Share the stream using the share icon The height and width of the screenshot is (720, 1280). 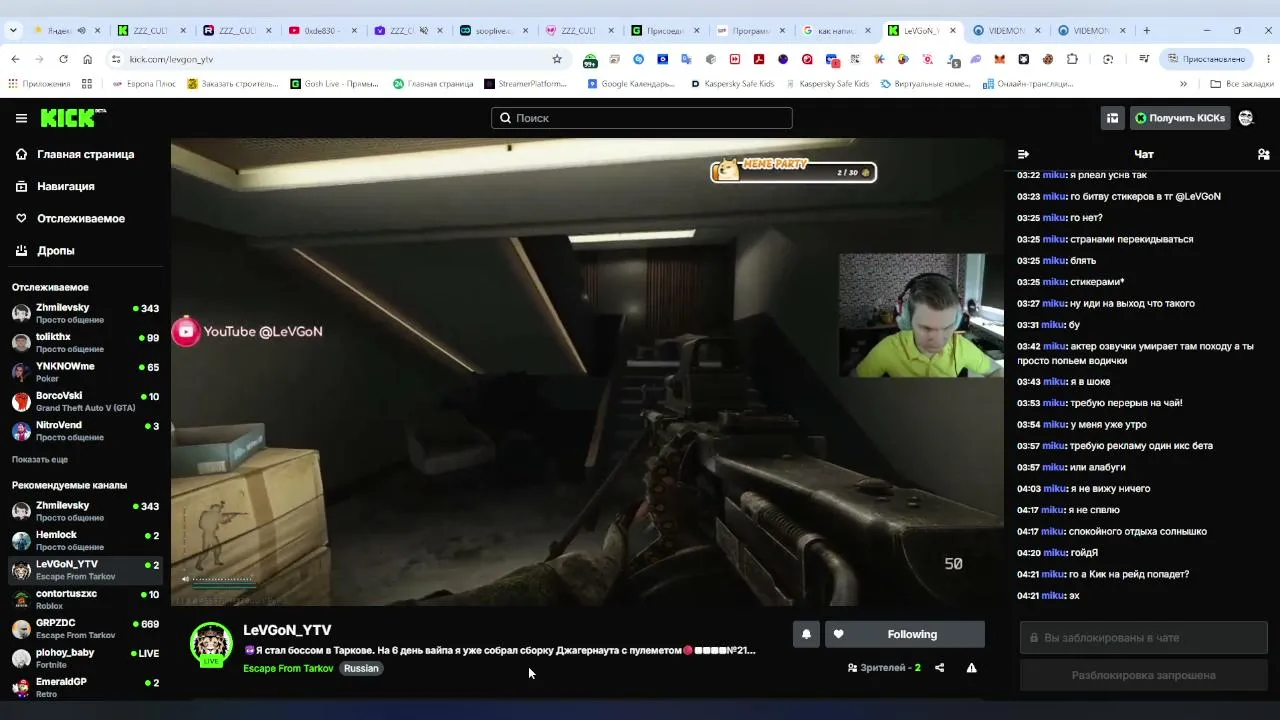pos(939,668)
